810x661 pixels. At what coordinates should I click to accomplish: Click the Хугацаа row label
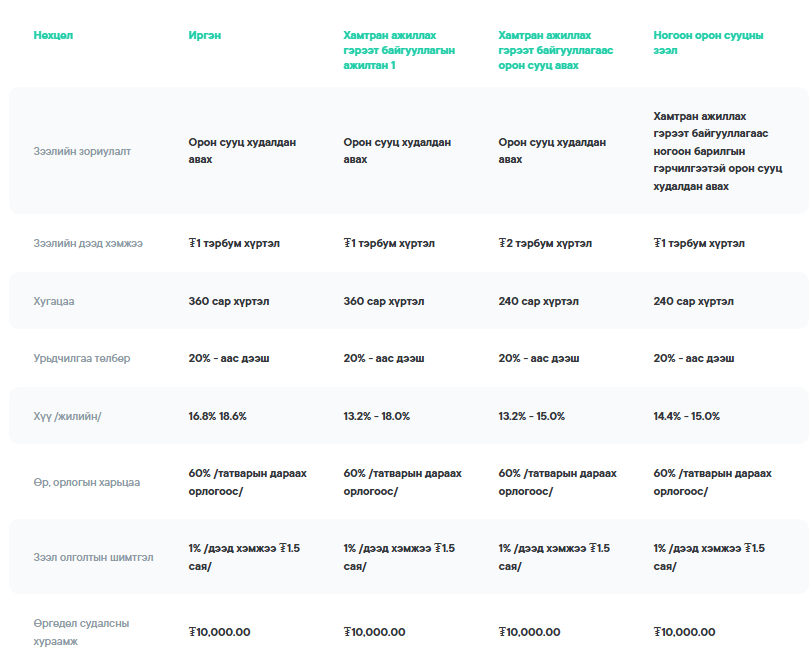pos(54,301)
